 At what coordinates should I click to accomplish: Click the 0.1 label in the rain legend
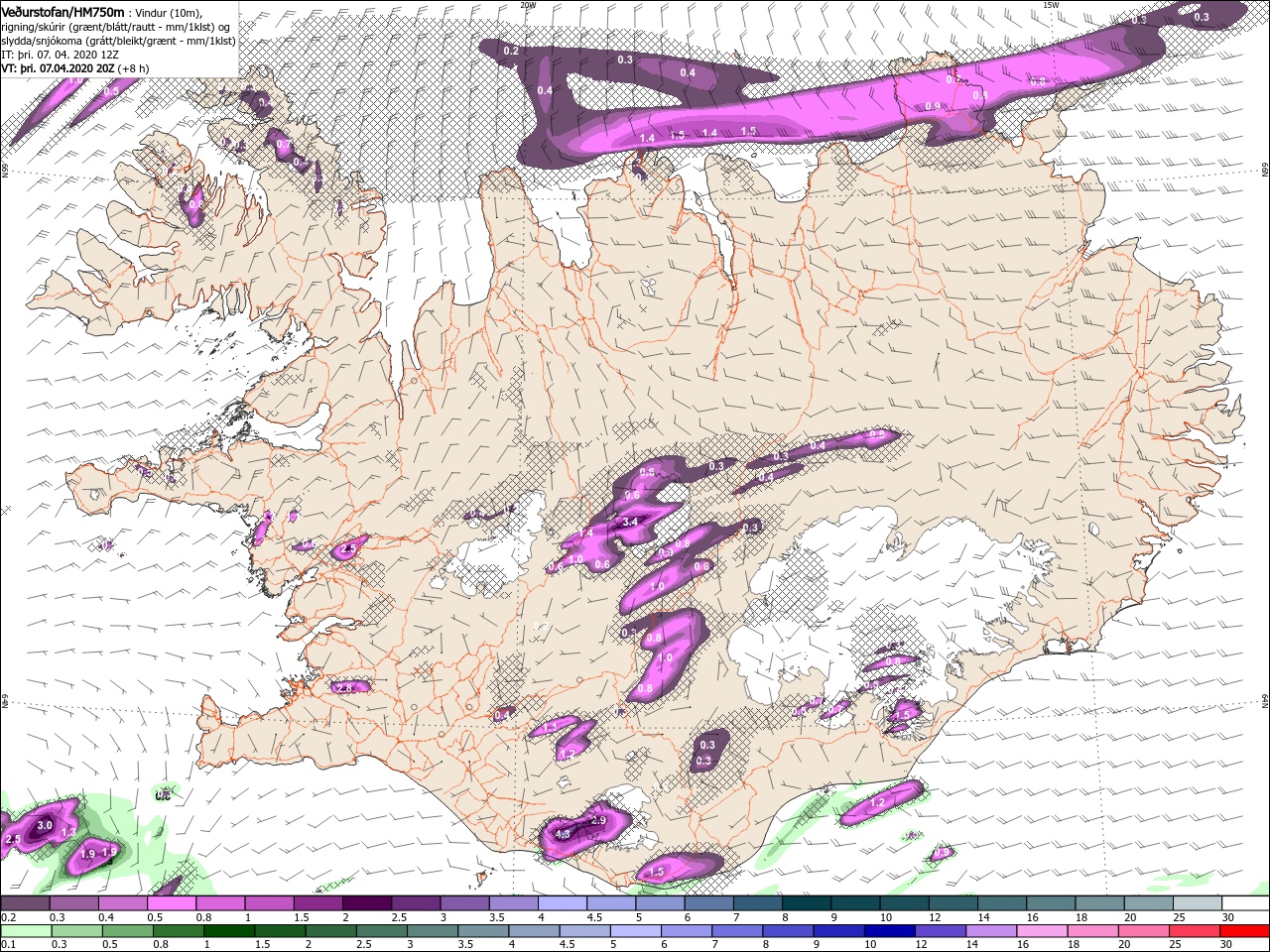coord(7,945)
